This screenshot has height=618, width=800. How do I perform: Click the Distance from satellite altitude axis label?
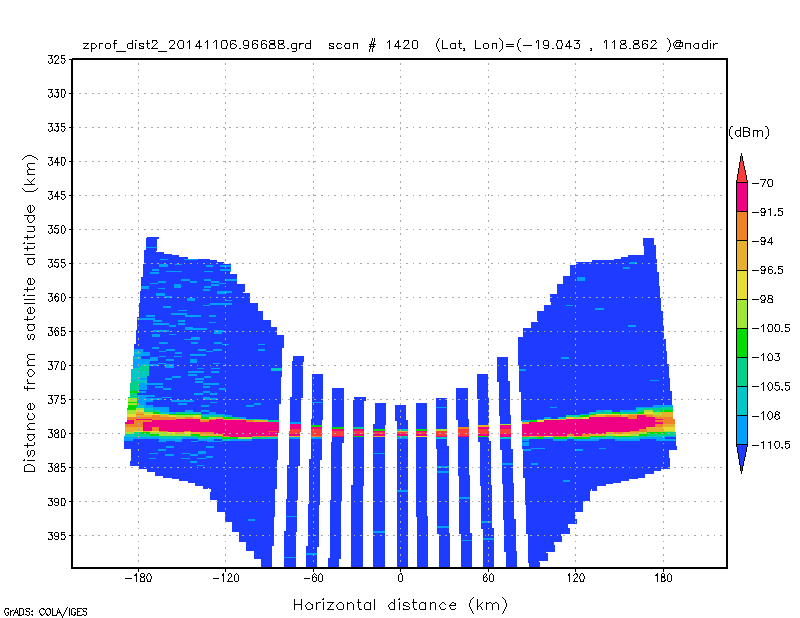tap(30, 313)
